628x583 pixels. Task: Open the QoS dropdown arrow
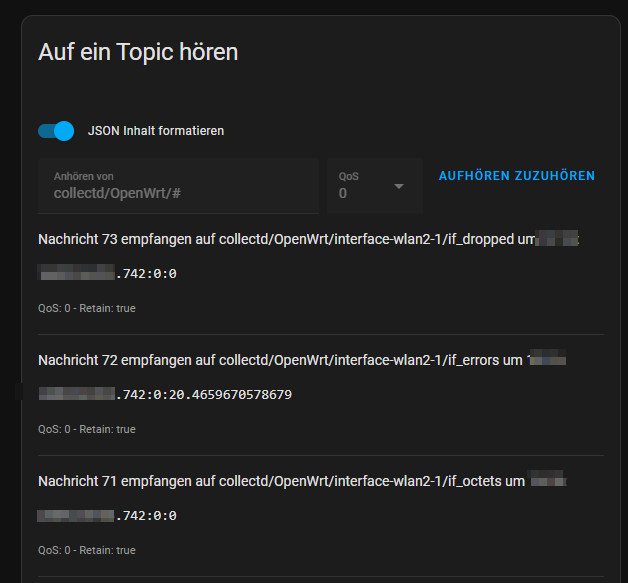398,186
